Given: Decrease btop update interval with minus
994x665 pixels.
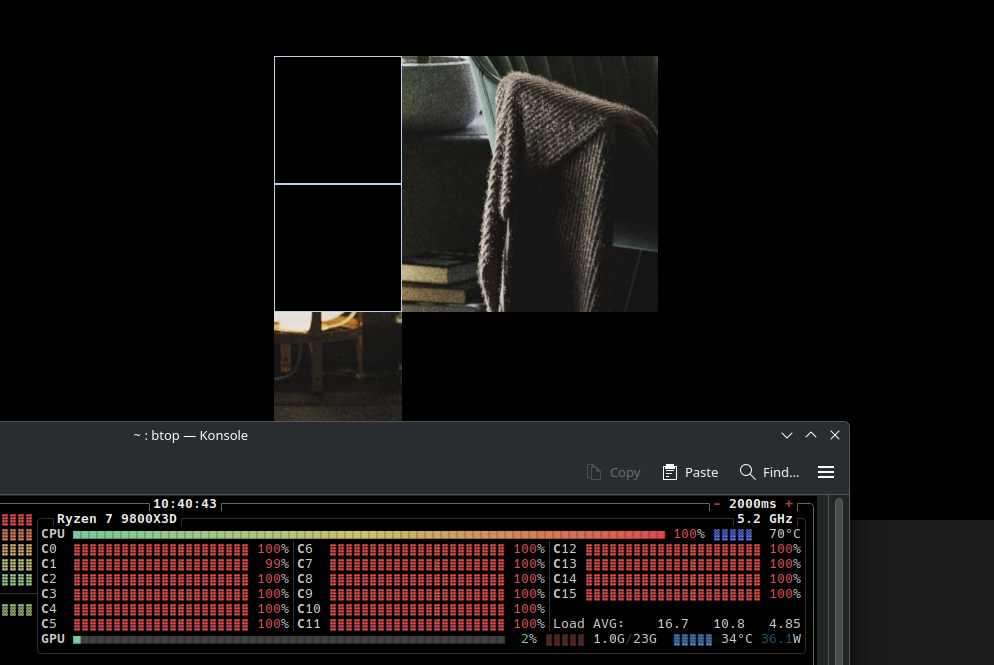Looking at the screenshot, I should pos(717,504).
